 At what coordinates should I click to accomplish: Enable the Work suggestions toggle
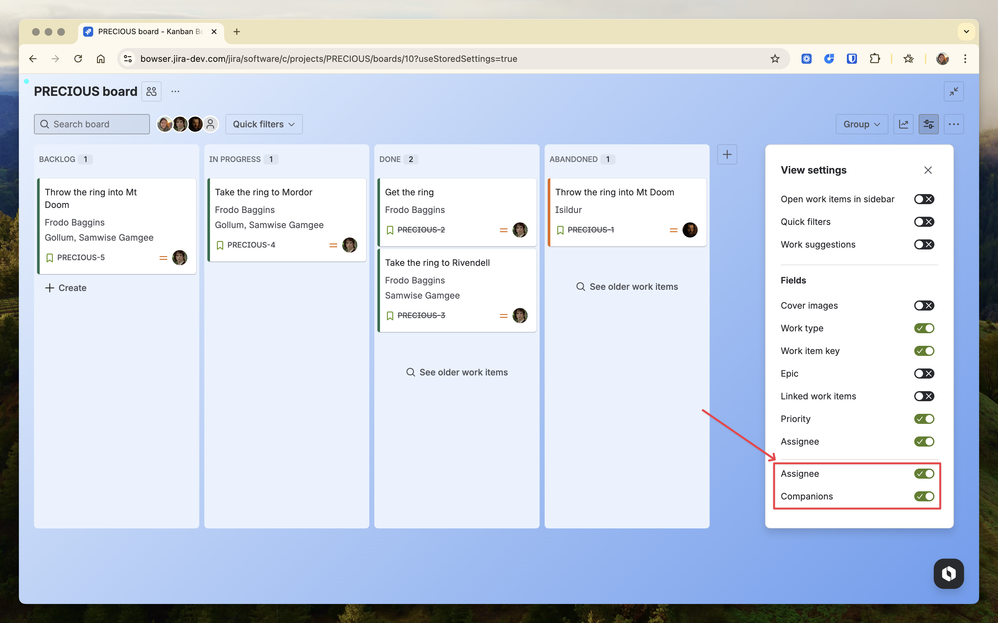point(924,244)
